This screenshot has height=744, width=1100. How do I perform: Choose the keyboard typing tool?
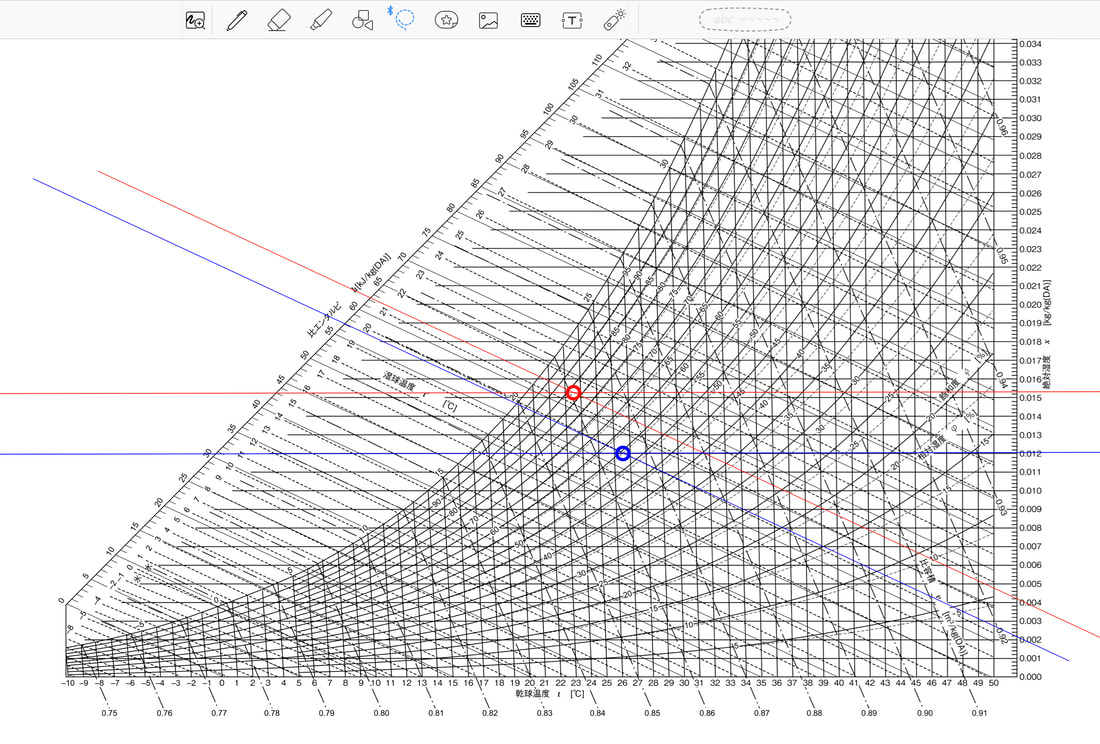[530, 20]
